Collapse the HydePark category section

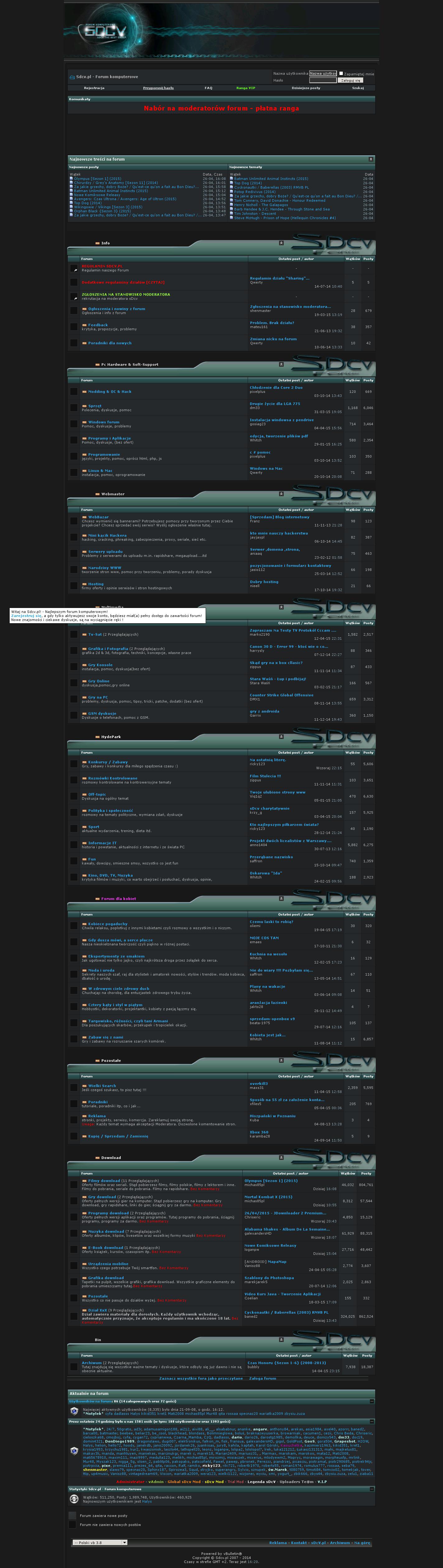click(281, 737)
